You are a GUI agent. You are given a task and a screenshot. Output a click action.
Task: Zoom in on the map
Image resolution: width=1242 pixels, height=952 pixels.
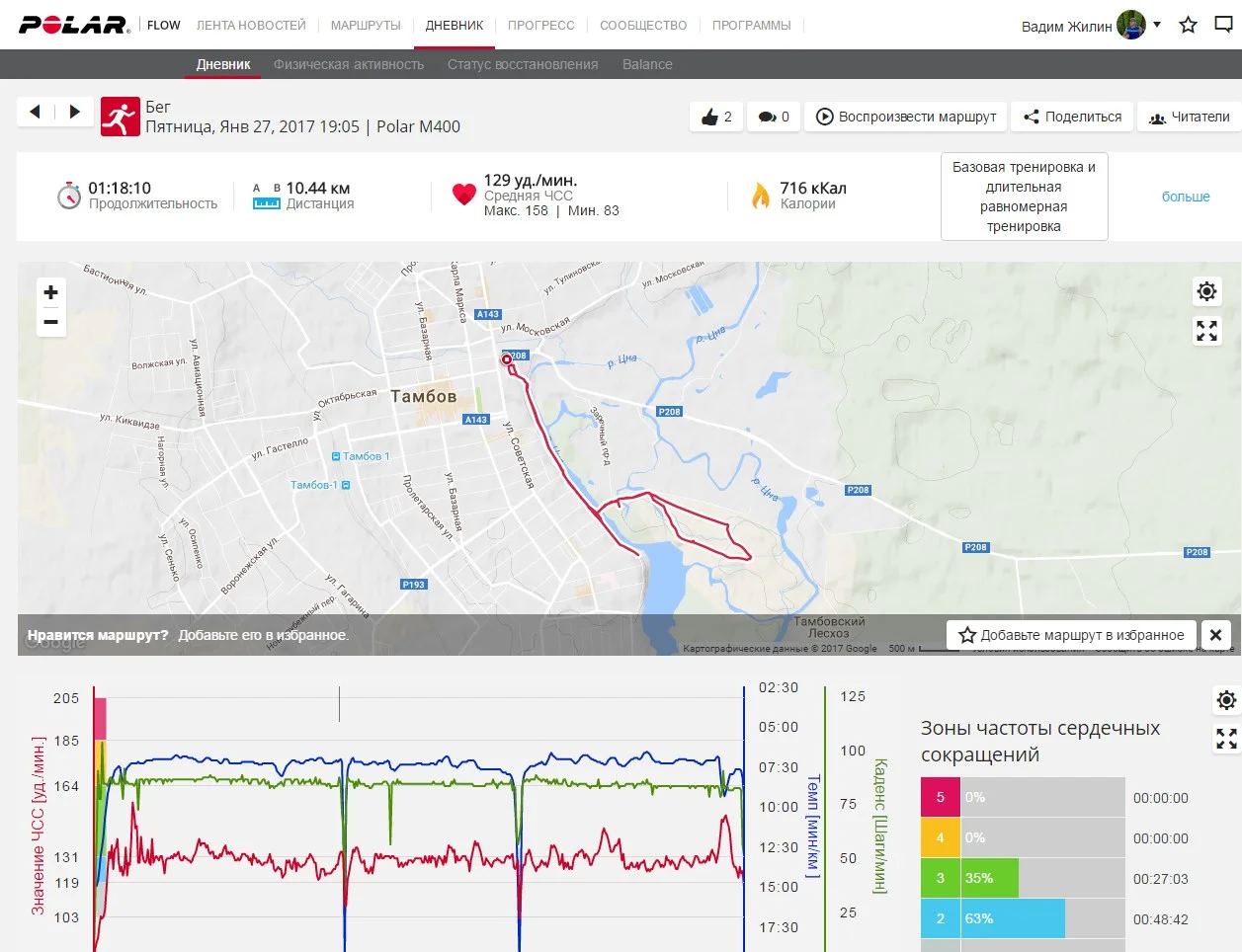pyautogui.click(x=51, y=292)
